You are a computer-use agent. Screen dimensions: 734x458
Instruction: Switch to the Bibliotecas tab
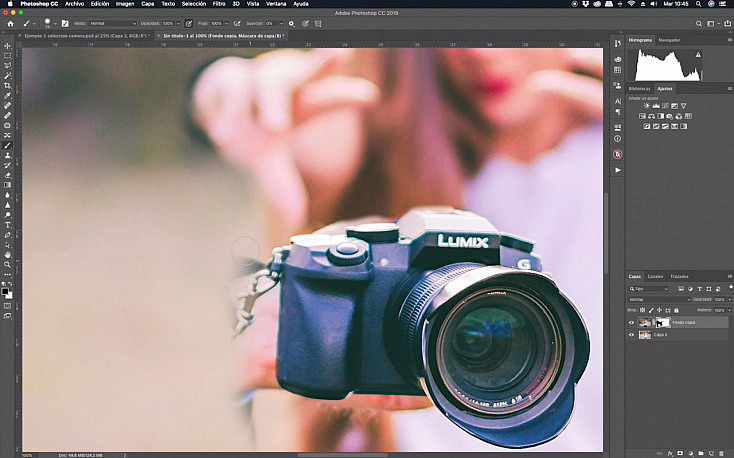coord(639,89)
